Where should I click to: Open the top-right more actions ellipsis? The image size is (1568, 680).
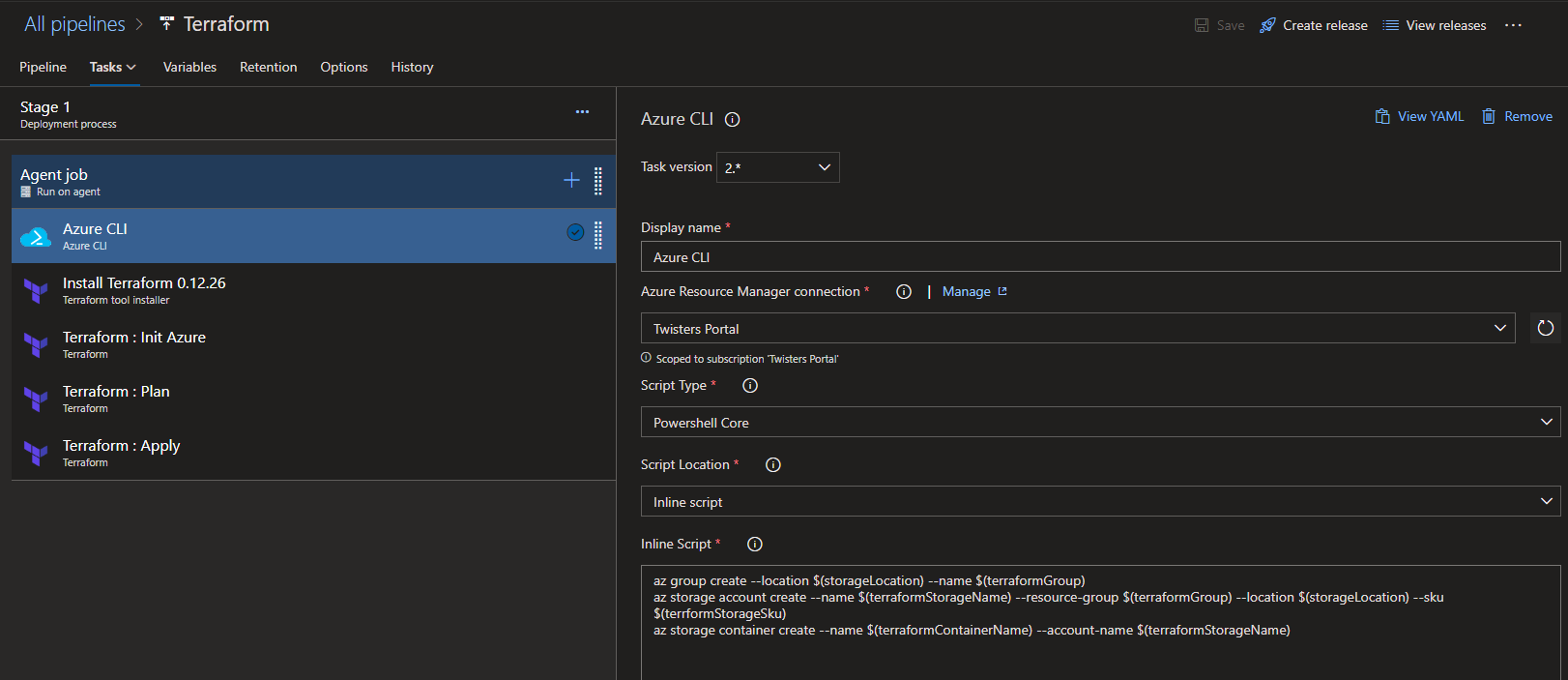[1513, 26]
